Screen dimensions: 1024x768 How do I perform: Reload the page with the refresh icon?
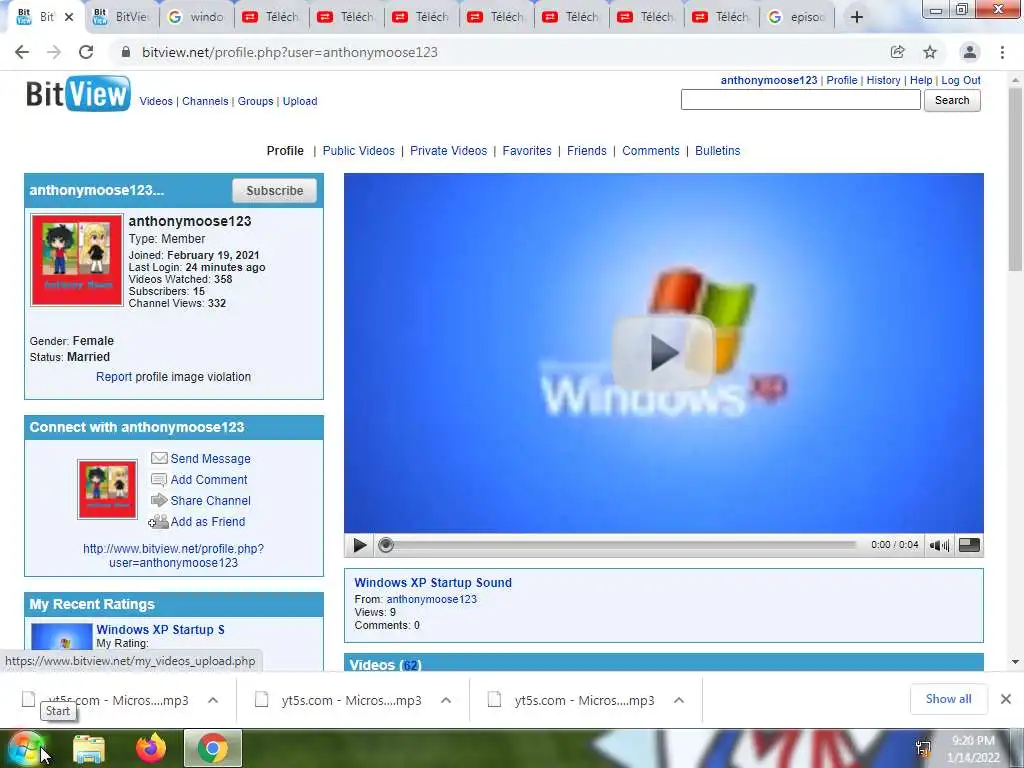[x=86, y=52]
